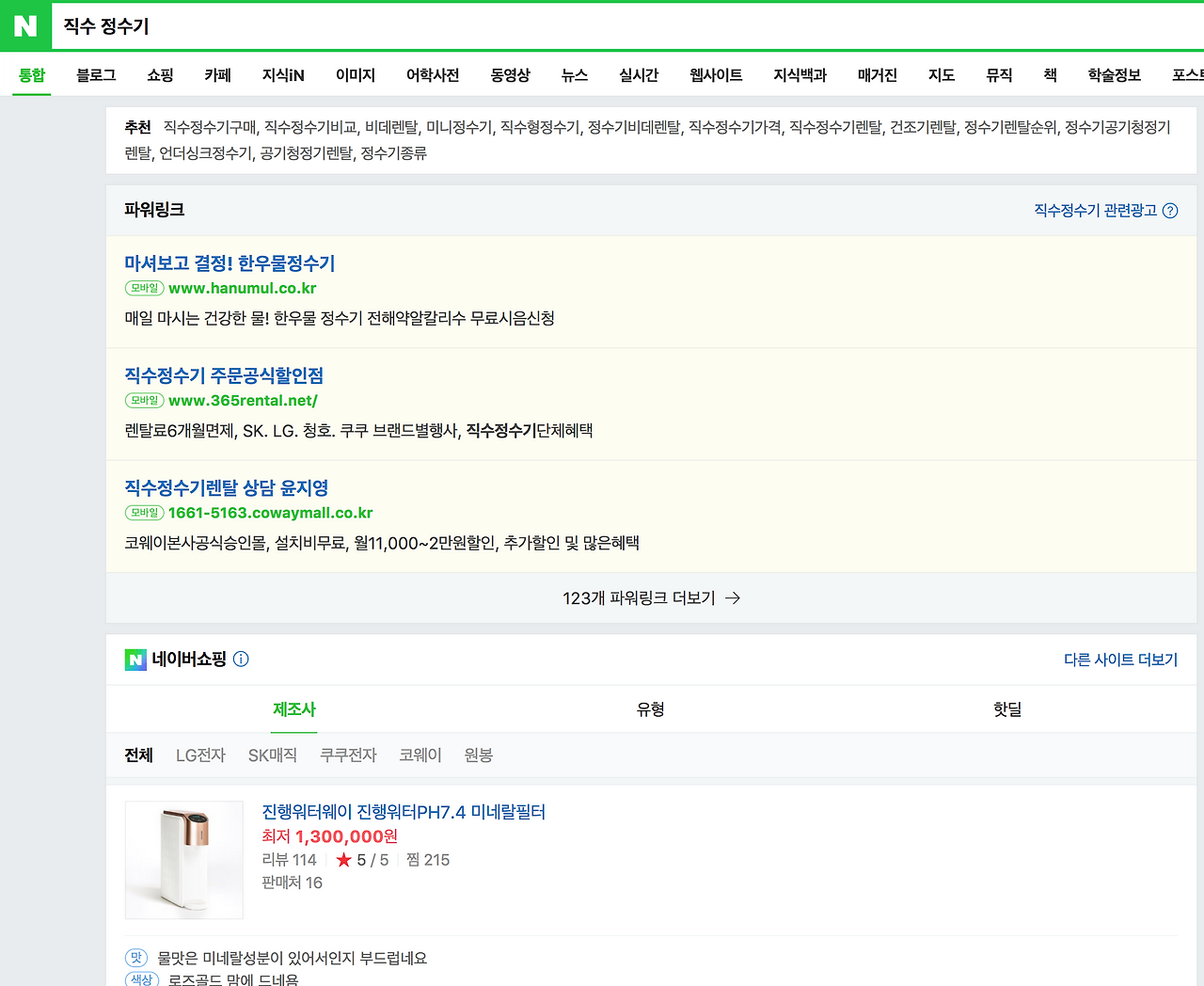Screen dimensions: 1204x986
Task: Select the 핫딜 shopping tab
Action: (1007, 709)
